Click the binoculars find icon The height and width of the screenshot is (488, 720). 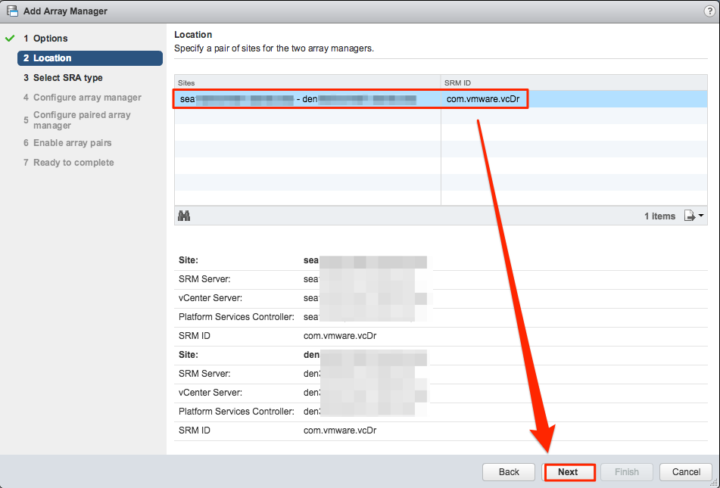click(184, 216)
